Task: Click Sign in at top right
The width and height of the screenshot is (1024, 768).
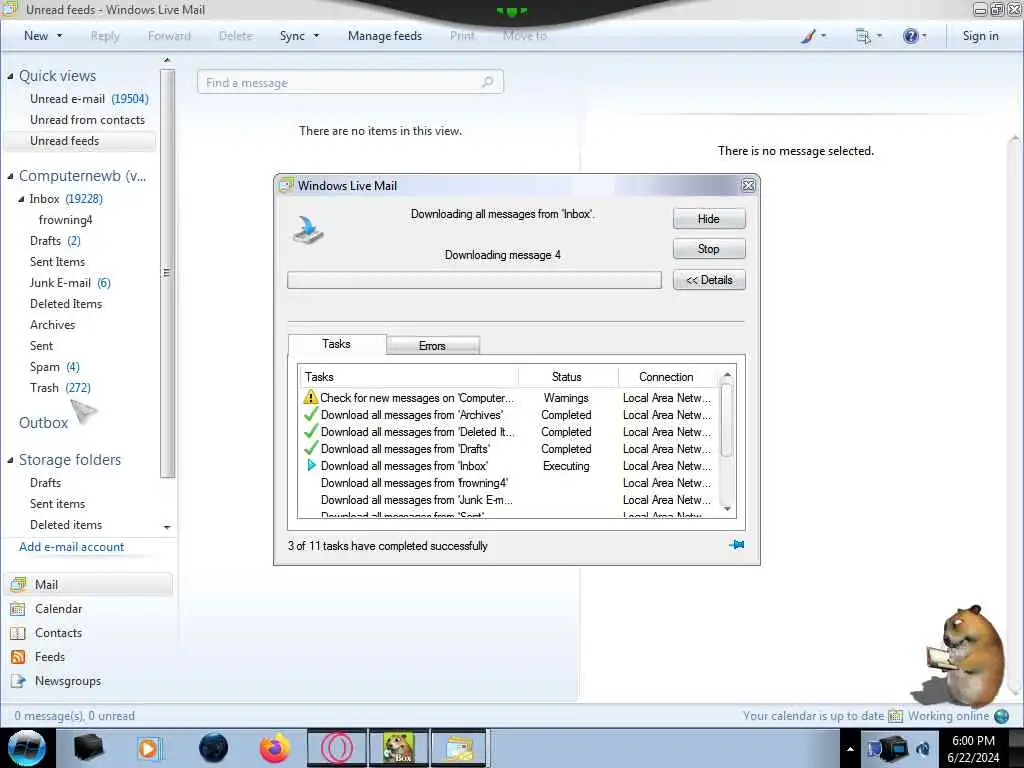Action: 980,36
